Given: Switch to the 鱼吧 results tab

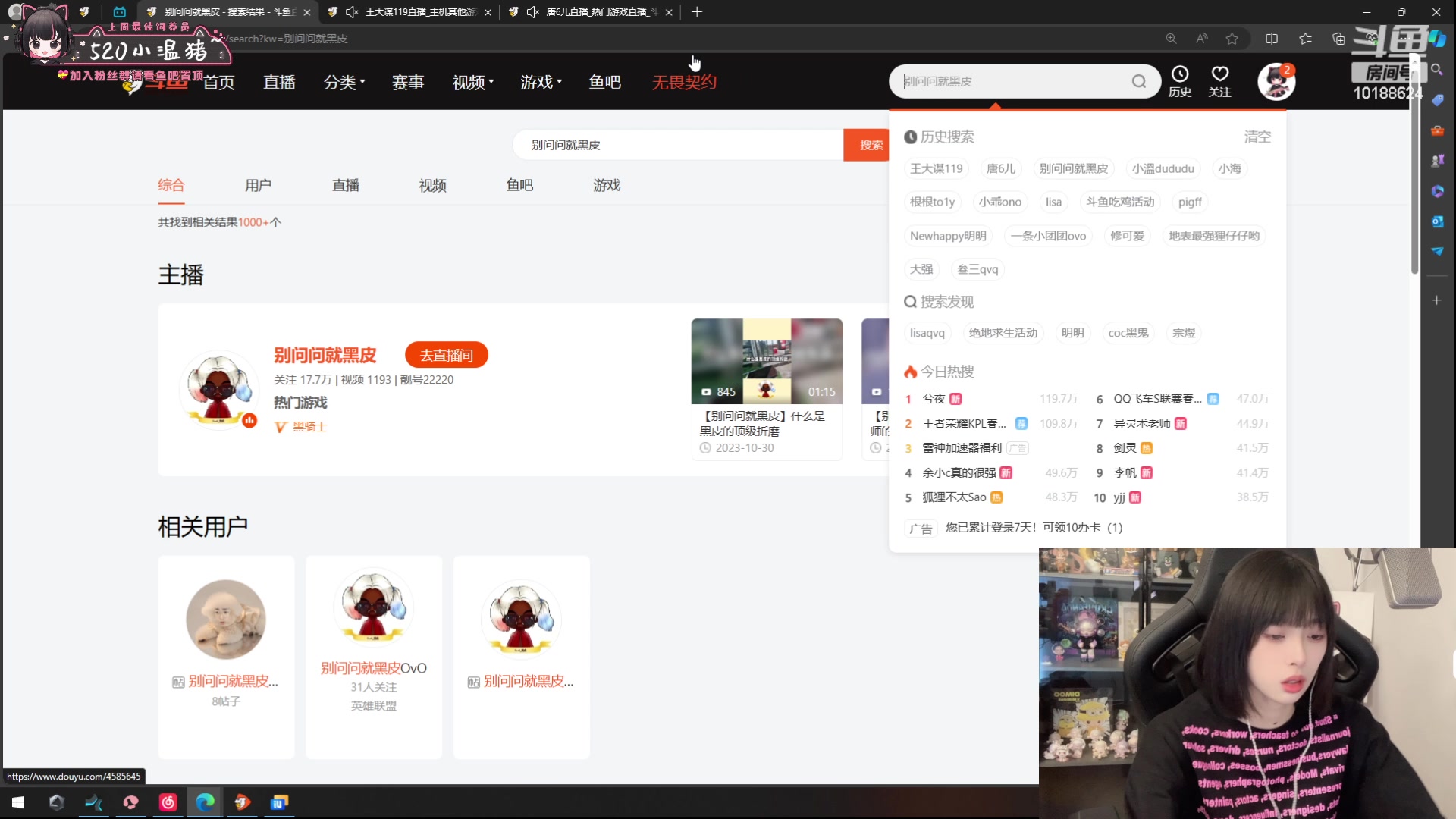Looking at the screenshot, I should pos(519,185).
